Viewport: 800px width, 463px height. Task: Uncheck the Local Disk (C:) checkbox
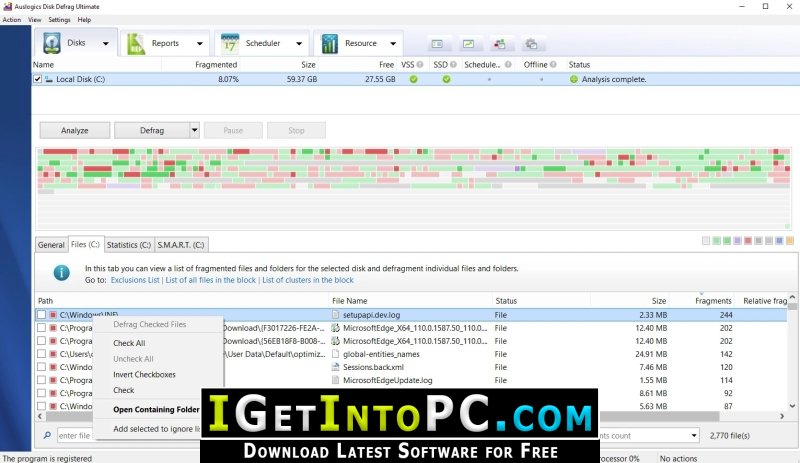point(37,79)
